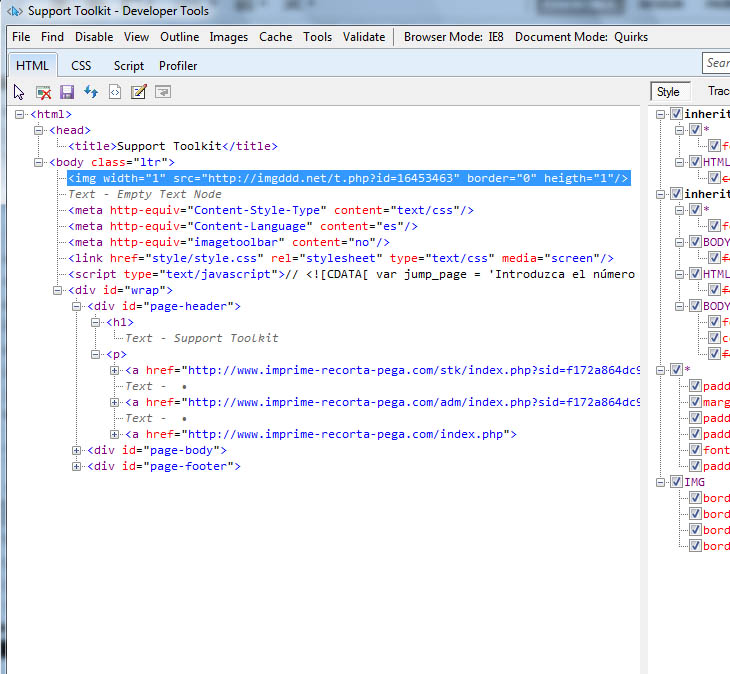Collapse the <body class="ltr"> node

38,162
